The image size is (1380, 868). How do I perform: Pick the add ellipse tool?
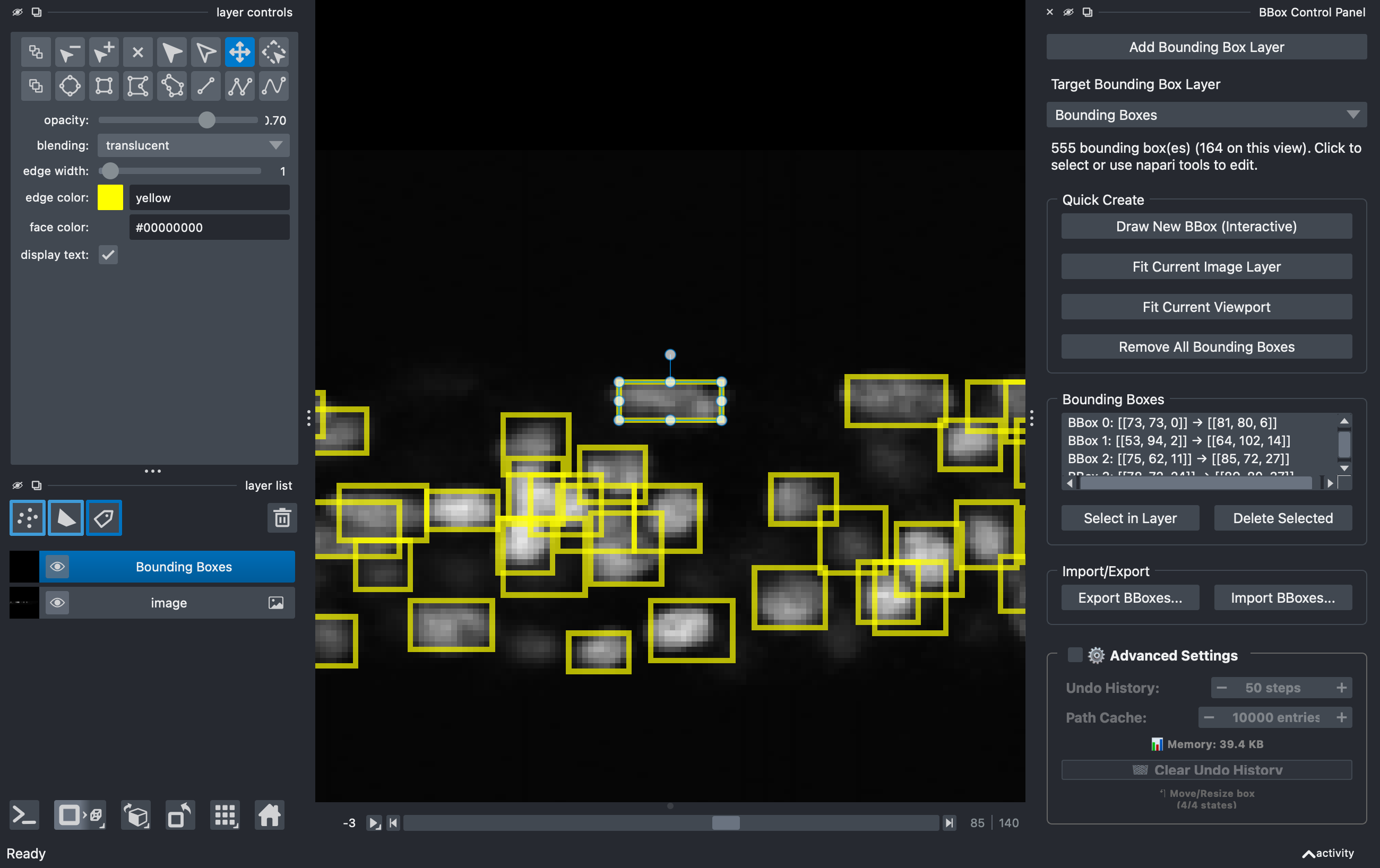pos(70,86)
